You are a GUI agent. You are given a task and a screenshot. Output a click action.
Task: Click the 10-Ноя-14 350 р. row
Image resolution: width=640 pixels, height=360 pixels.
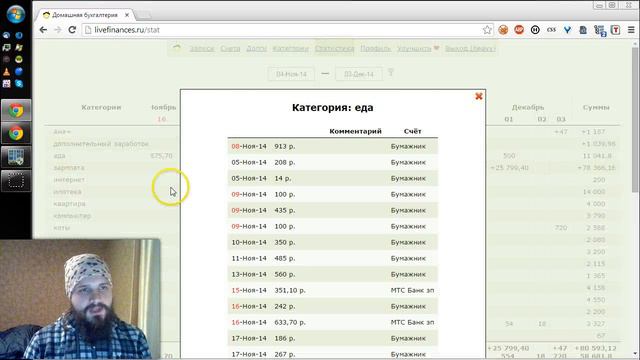(333, 242)
